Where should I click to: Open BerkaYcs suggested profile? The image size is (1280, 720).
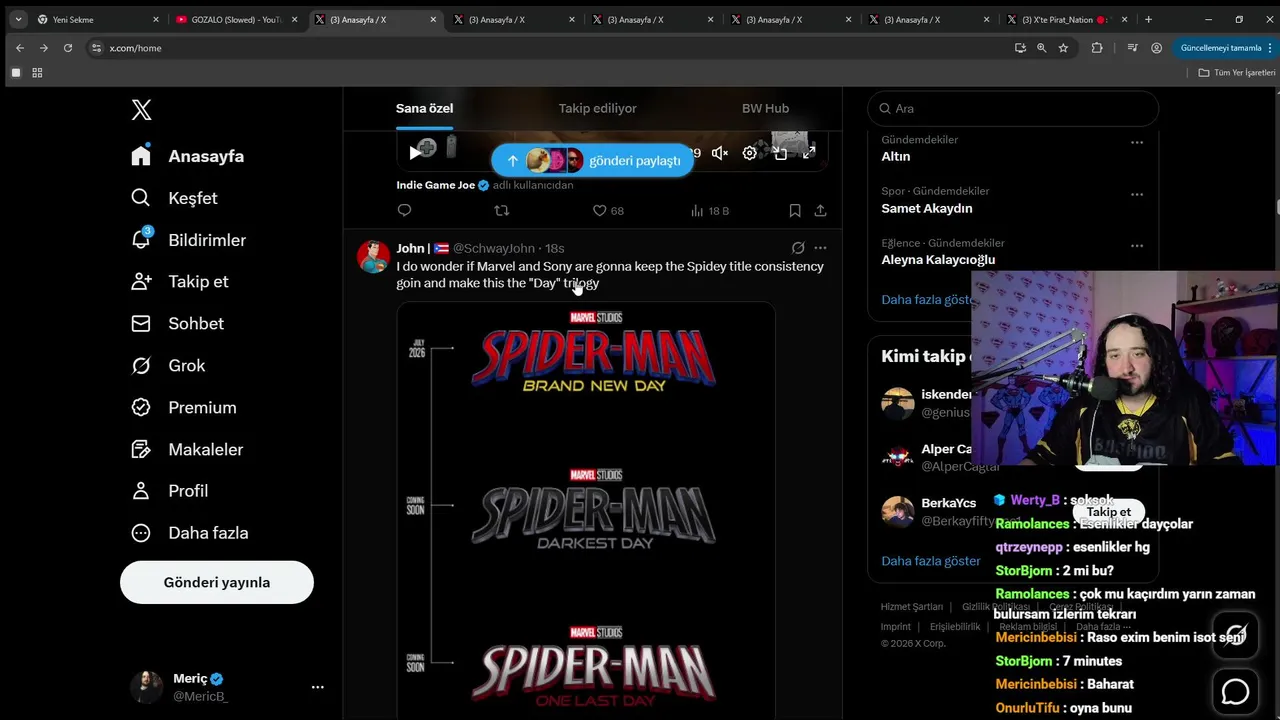coord(948,503)
